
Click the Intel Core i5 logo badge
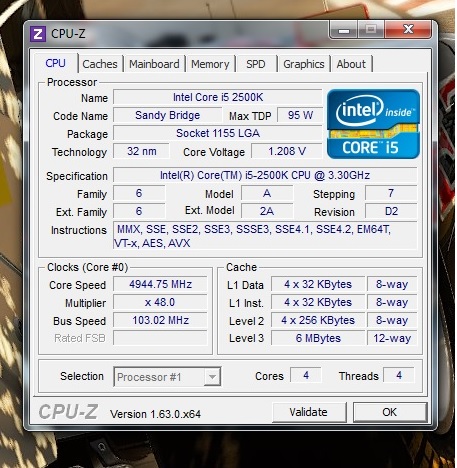[373, 124]
